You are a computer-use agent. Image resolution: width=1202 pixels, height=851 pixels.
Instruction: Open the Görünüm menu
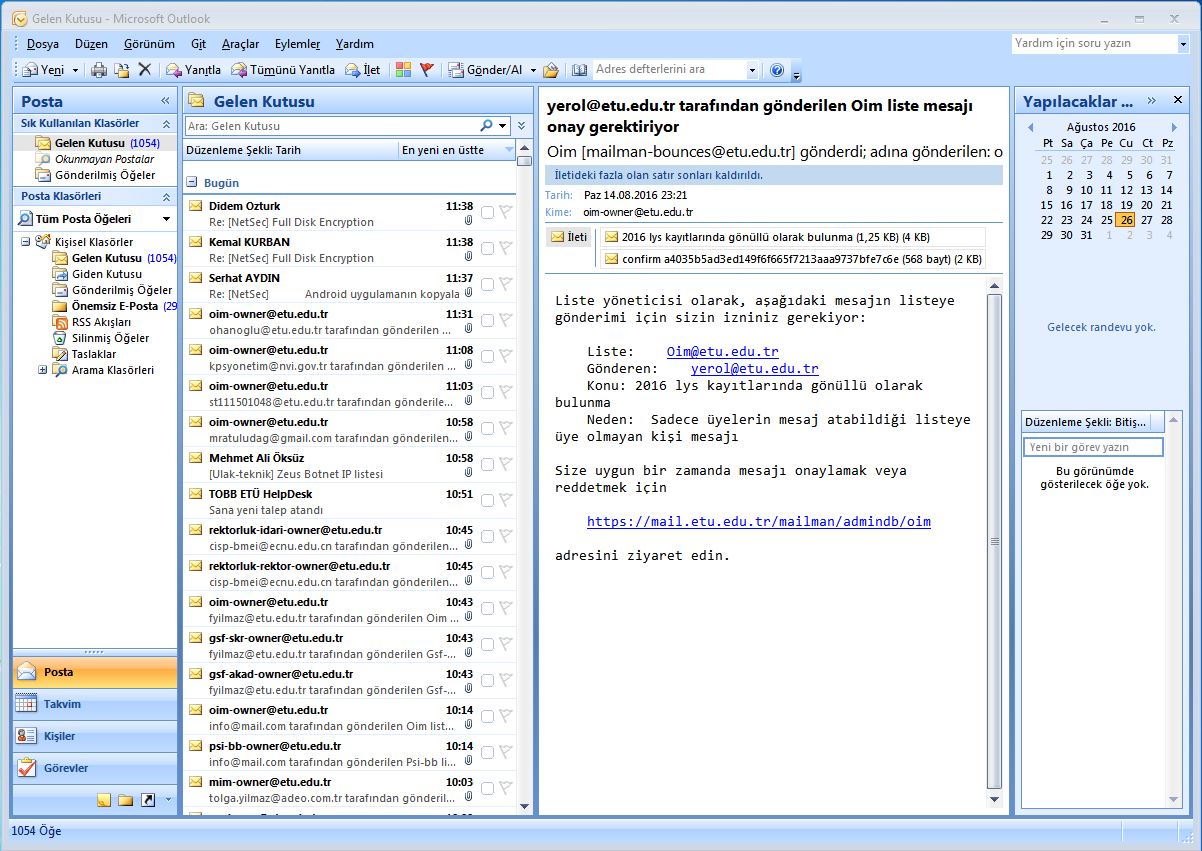[149, 44]
